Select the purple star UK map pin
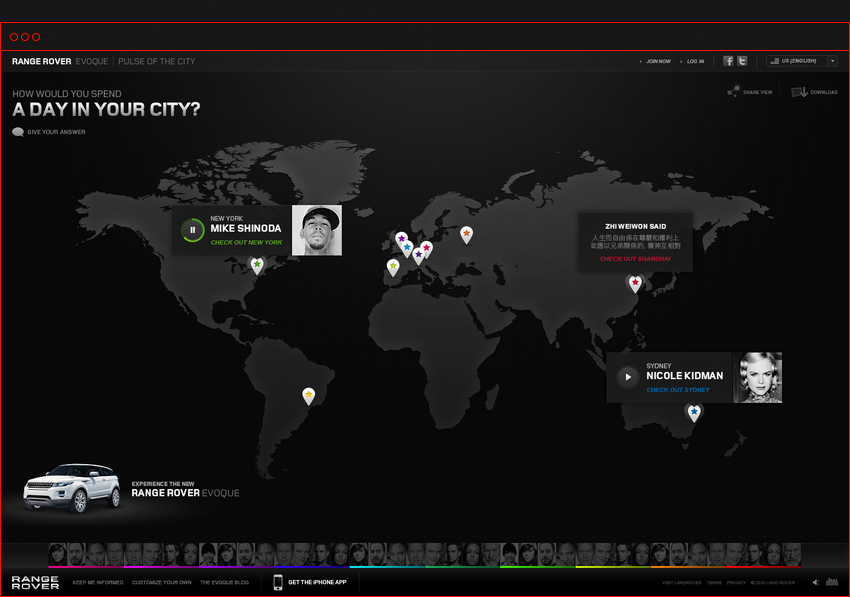 401,239
